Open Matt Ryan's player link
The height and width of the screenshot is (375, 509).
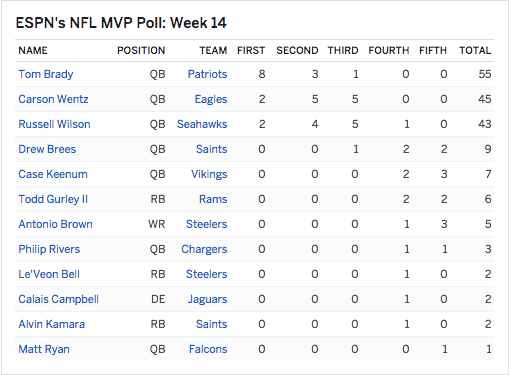tap(44, 349)
